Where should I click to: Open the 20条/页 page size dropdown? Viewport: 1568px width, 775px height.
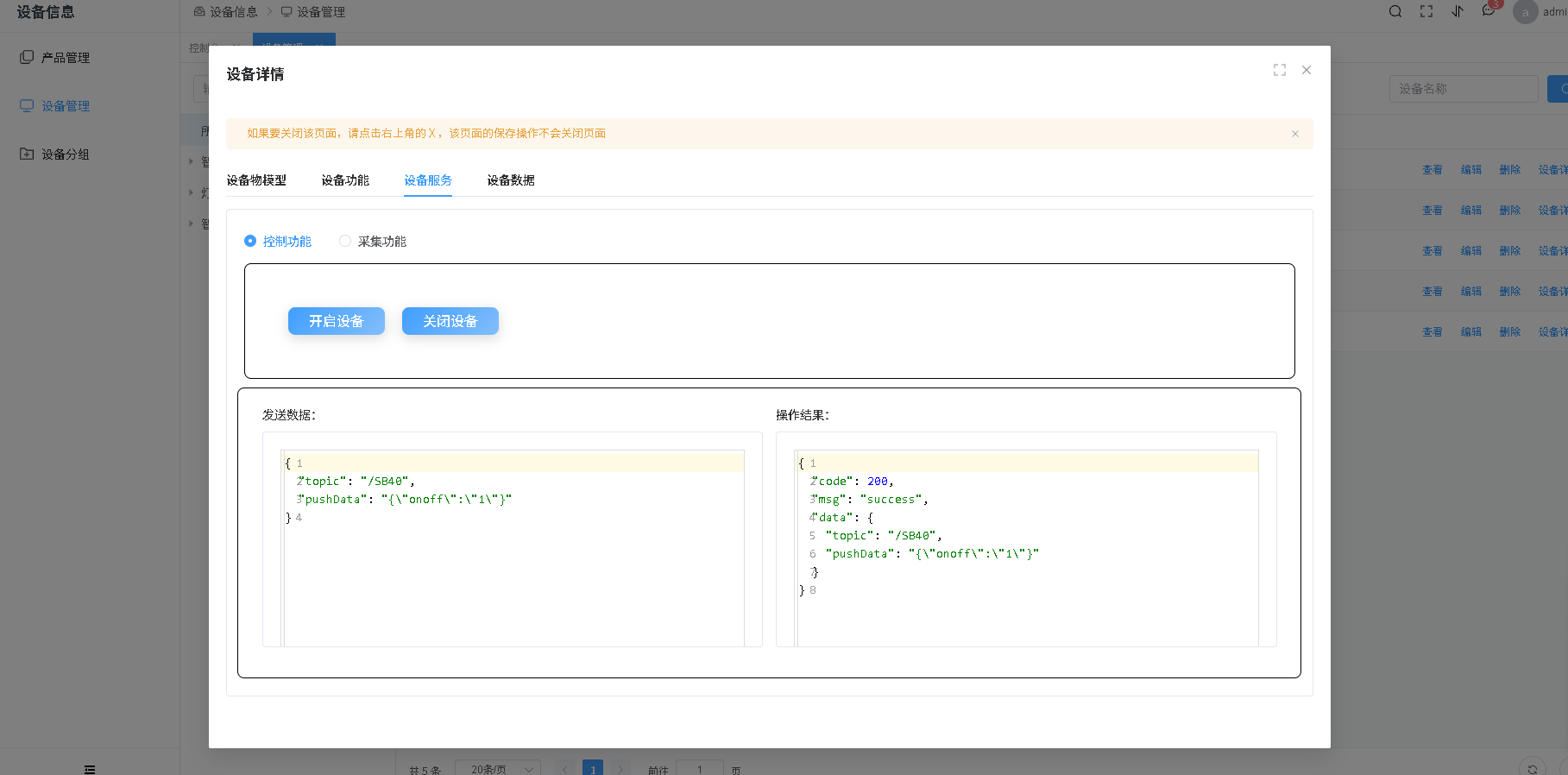[x=497, y=768]
